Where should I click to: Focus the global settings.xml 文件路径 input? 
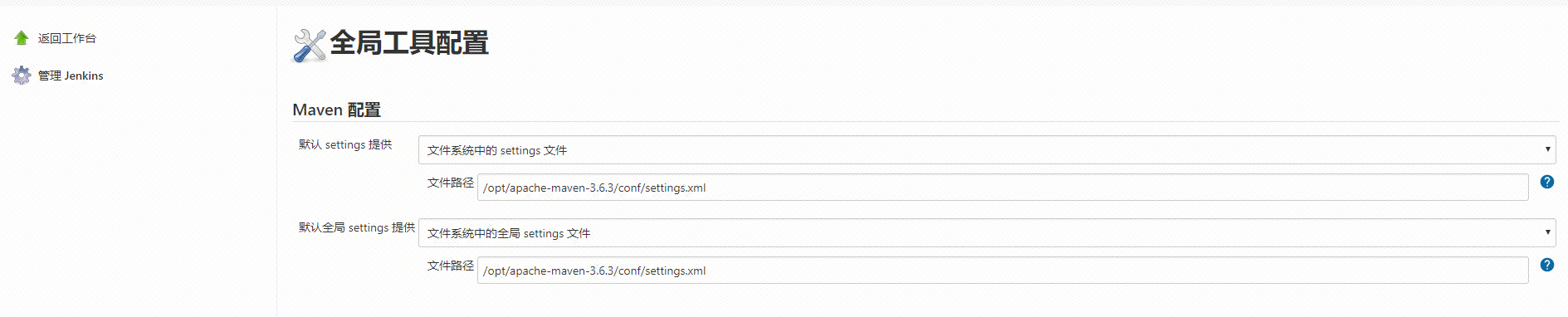click(x=1003, y=271)
